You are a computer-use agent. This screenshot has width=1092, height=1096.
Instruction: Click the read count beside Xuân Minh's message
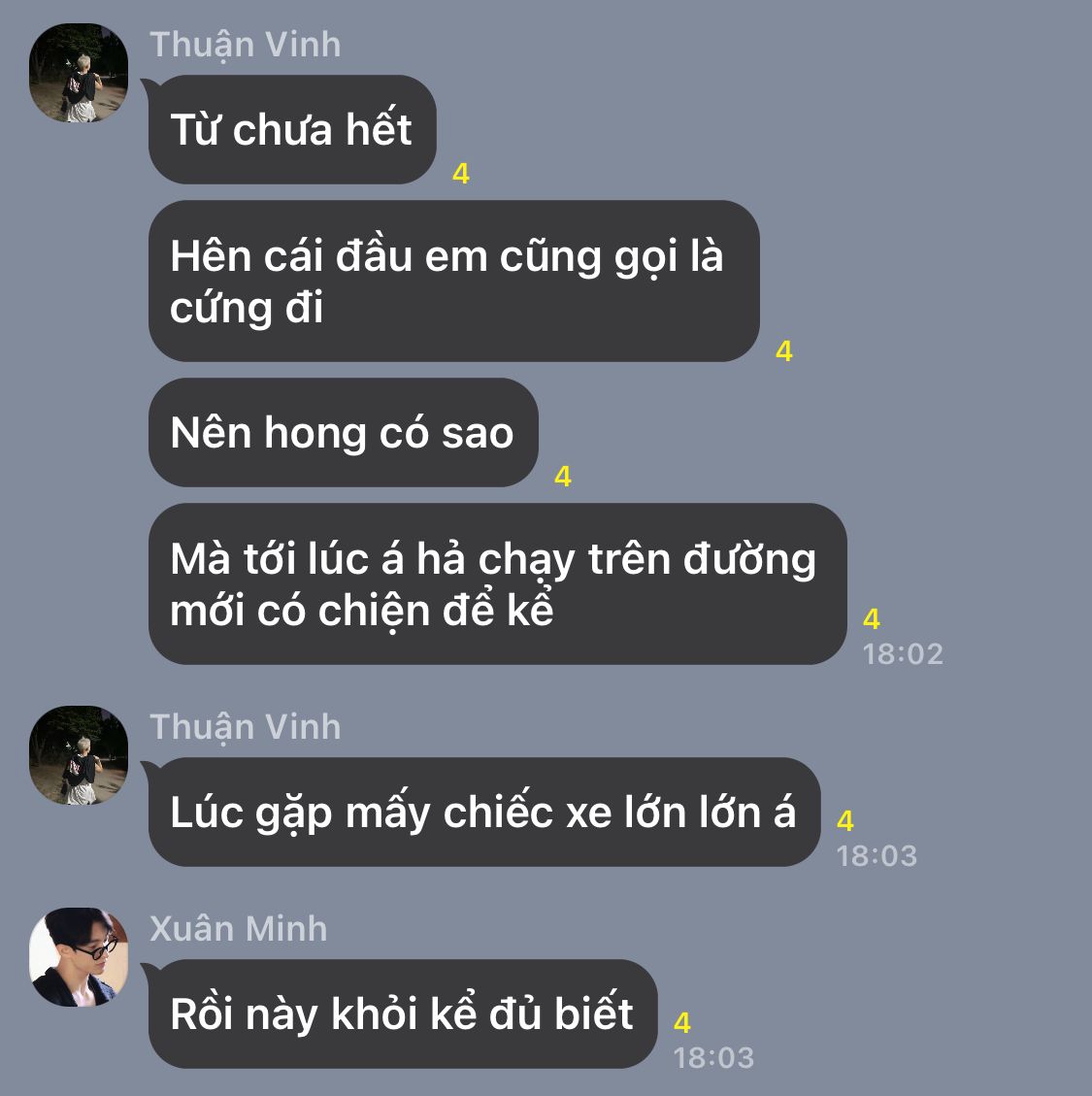click(682, 1022)
